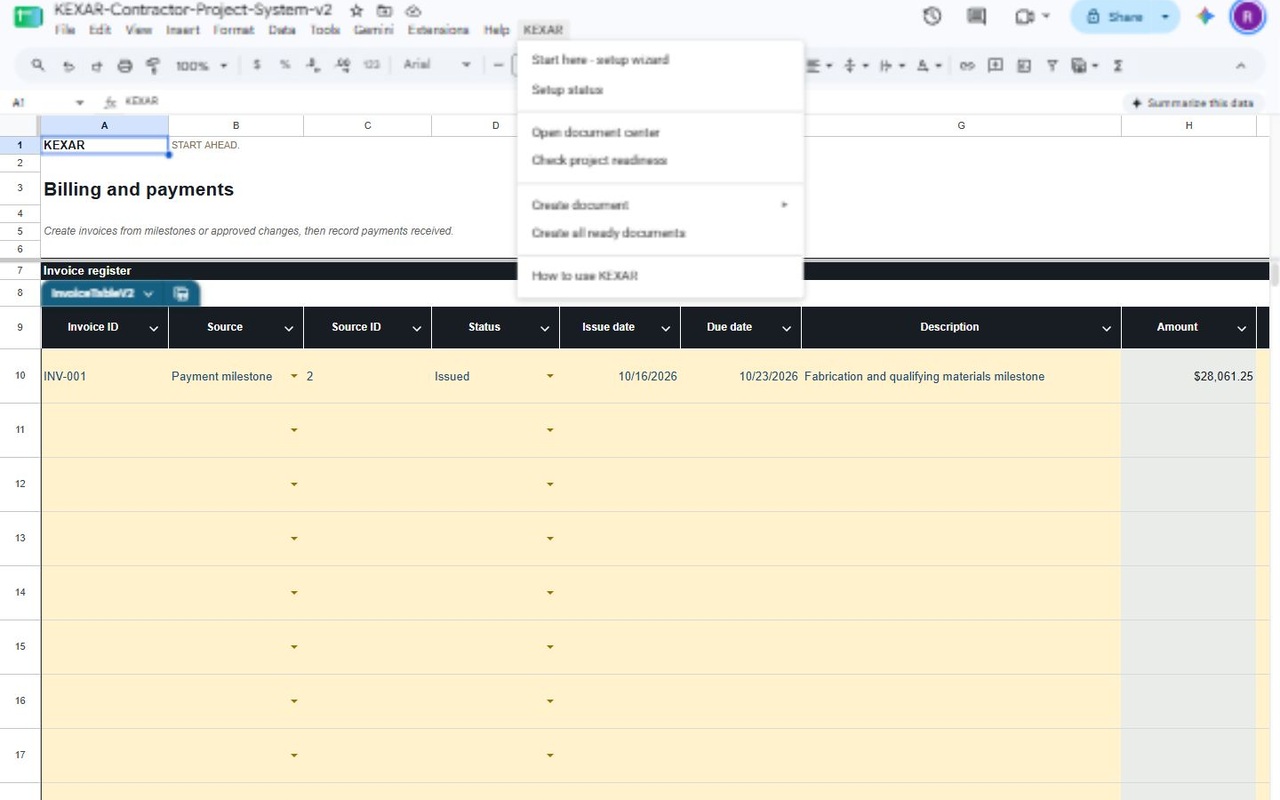Format as currency with dollar icon

click(x=257, y=65)
